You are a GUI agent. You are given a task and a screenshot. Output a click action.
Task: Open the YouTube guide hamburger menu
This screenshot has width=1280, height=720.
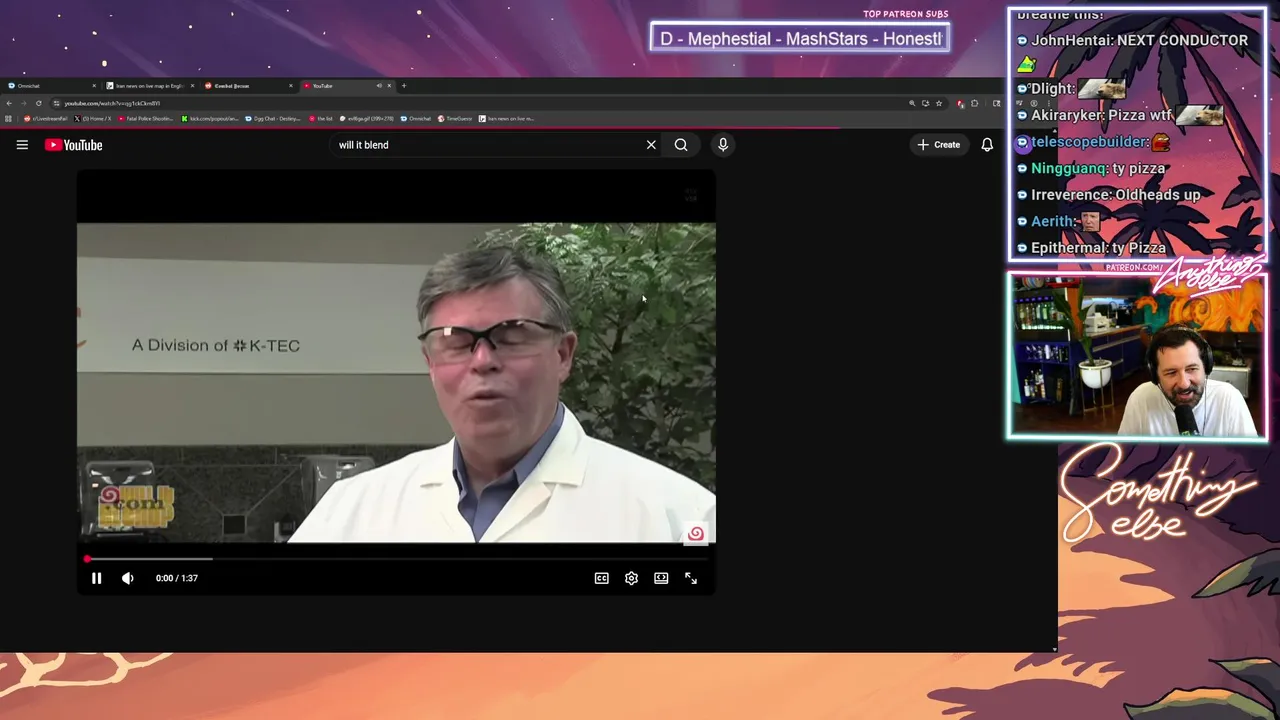click(22, 145)
